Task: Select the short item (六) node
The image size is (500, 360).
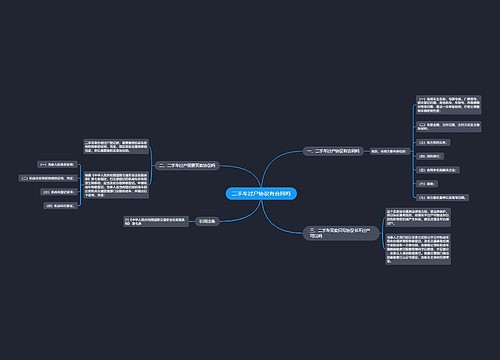Action: pyautogui.click(x=426, y=184)
